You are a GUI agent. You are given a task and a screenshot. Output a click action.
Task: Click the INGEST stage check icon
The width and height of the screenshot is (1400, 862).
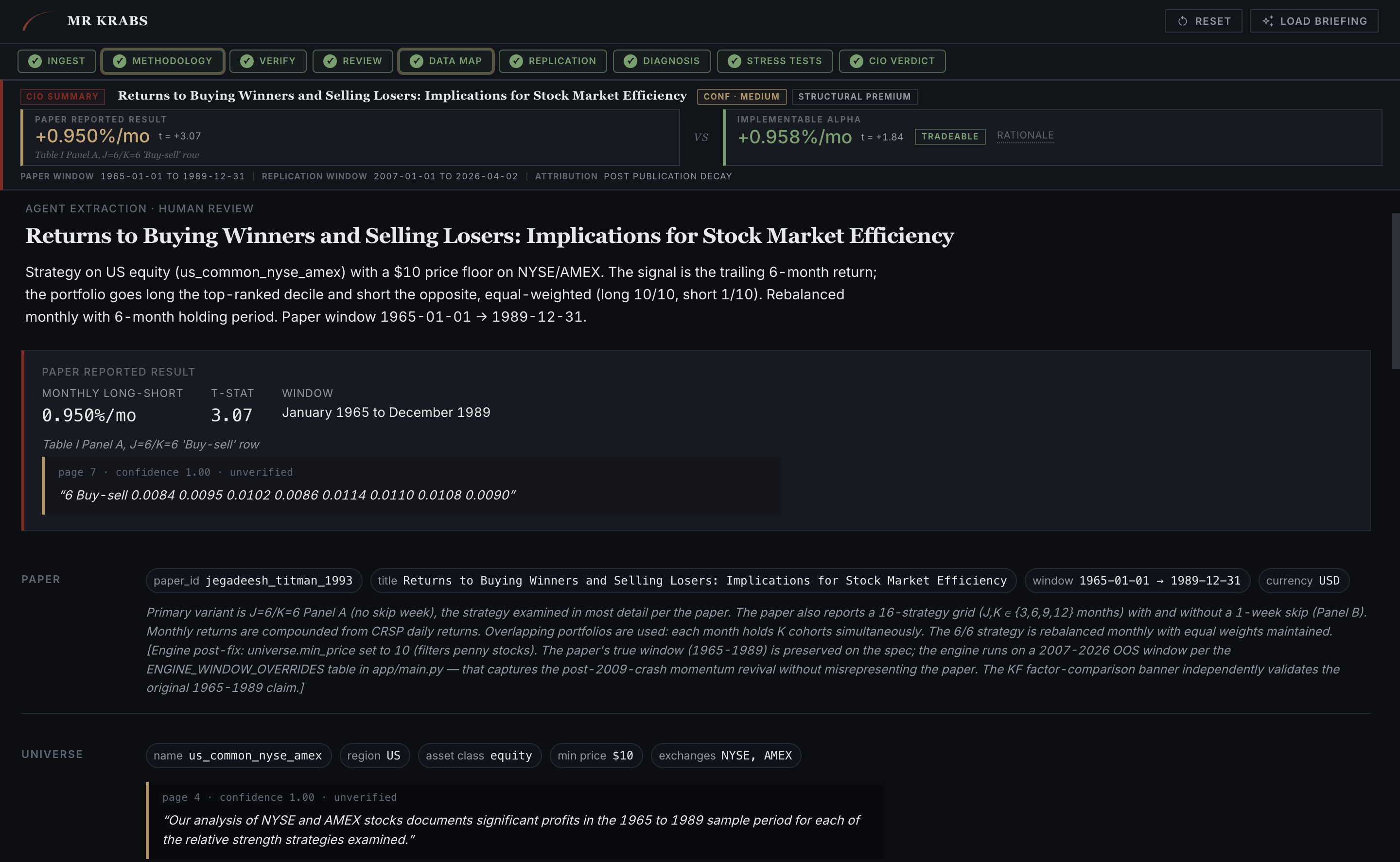coord(35,61)
